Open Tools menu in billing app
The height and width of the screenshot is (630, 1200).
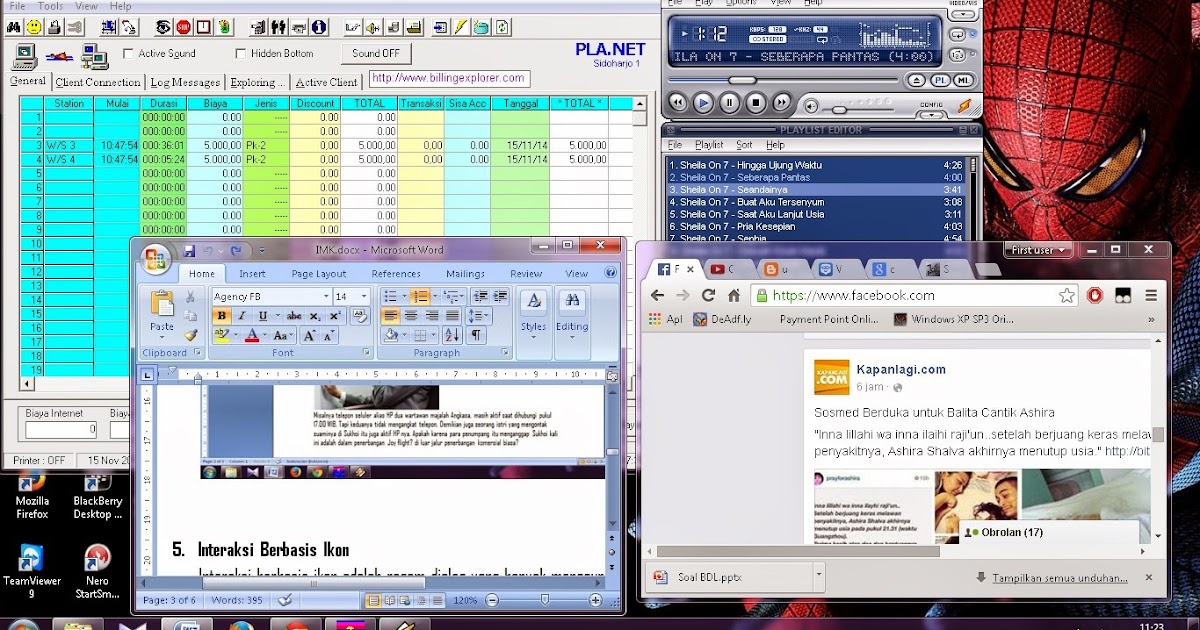(50, 6)
